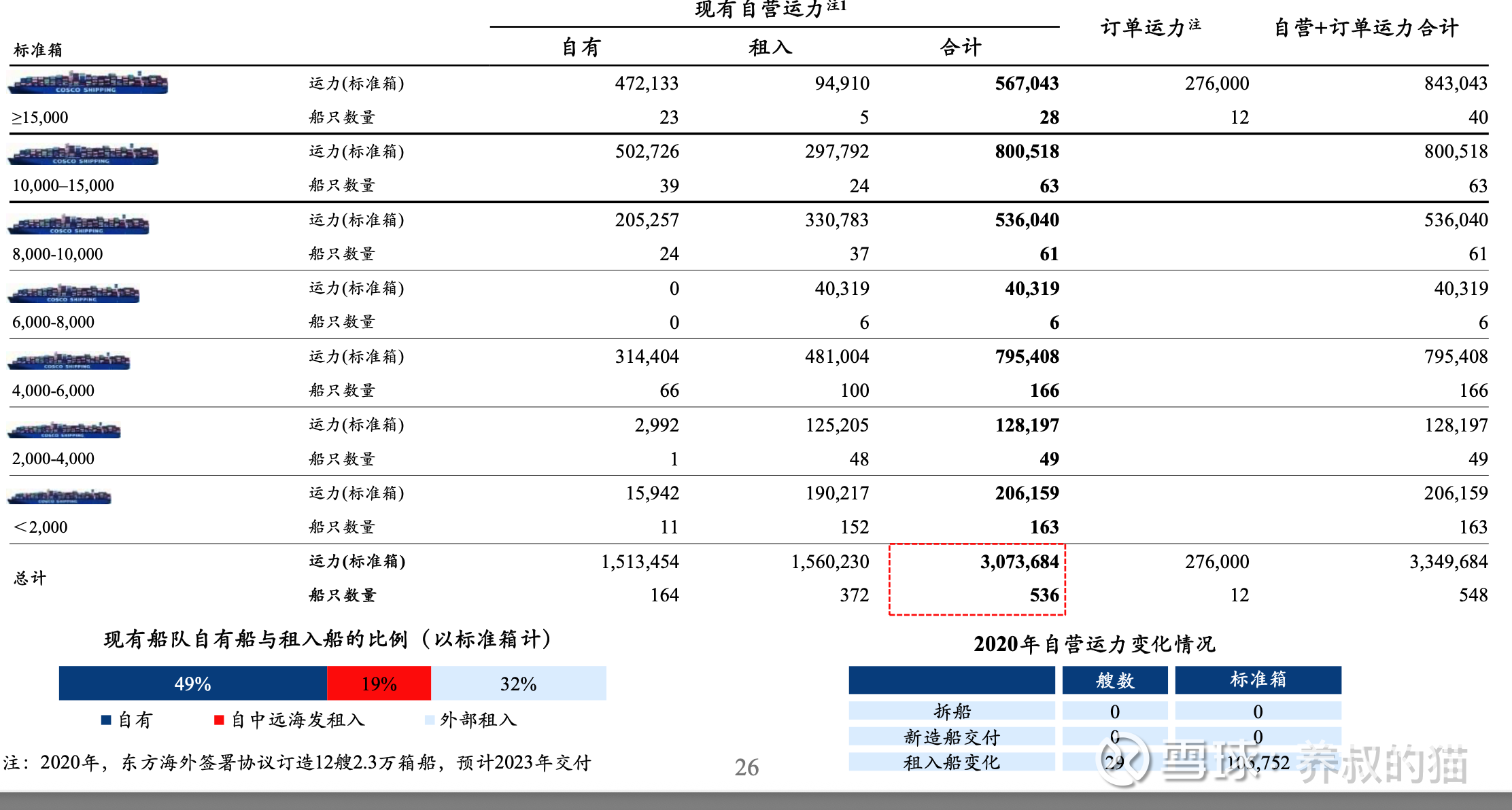Click the 6,000-8,000 ship image
The image size is (1512, 810).
(x=73, y=293)
